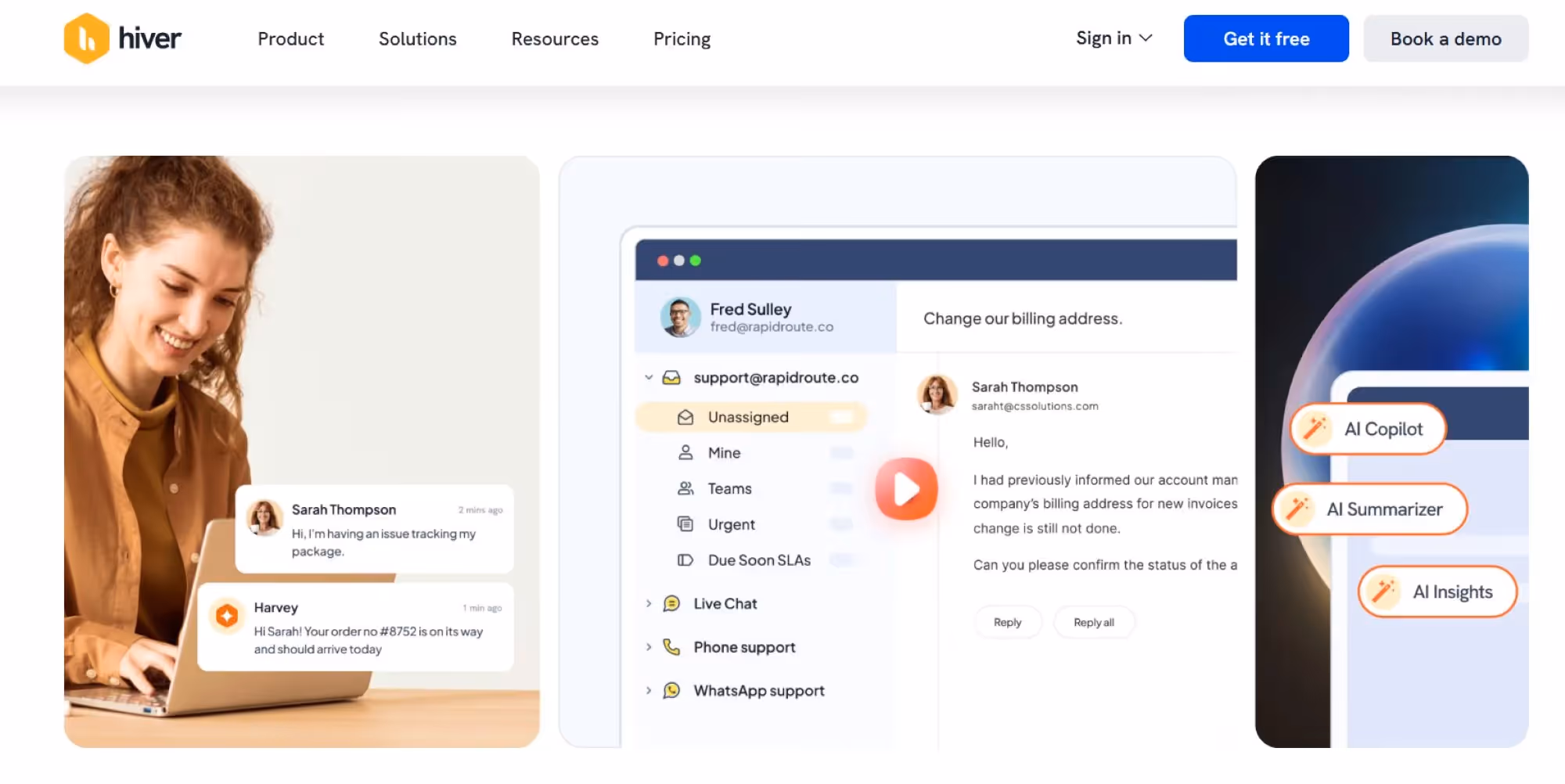
Task: Click Sarah Thompson's avatar in email pane
Action: click(x=937, y=394)
